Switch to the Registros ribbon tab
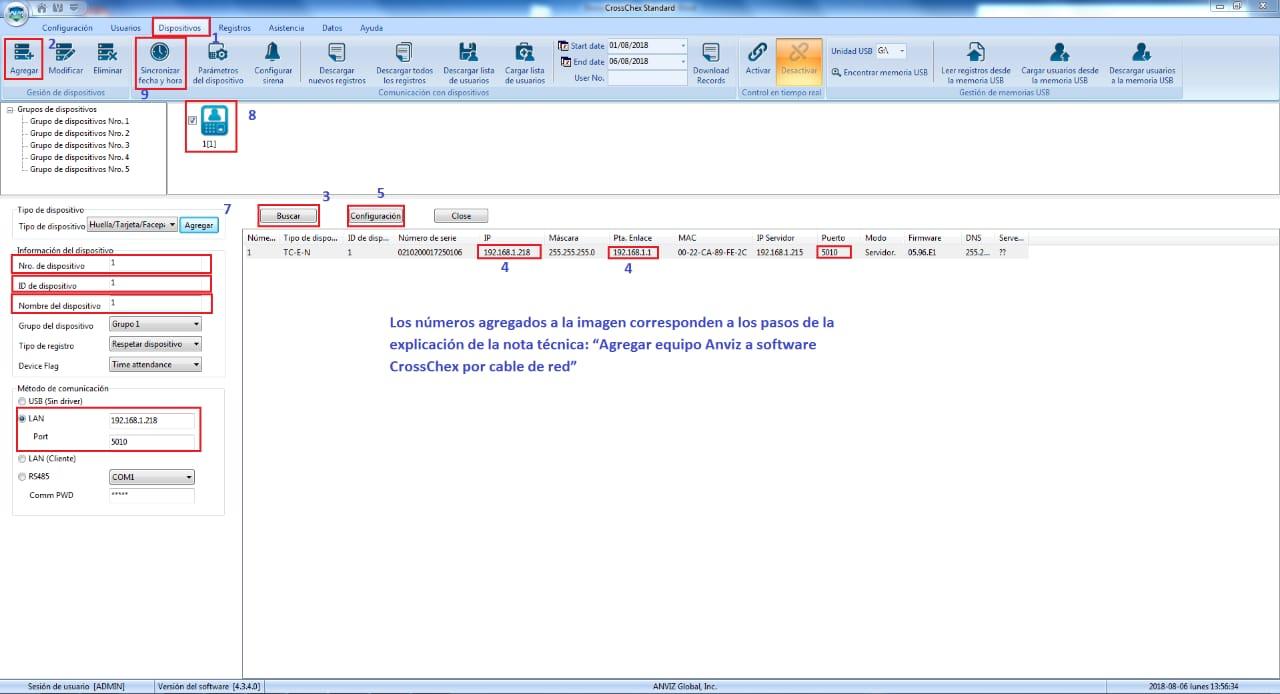This screenshot has width=1280, height=694. pyautogui.click(x=234, y=28)
